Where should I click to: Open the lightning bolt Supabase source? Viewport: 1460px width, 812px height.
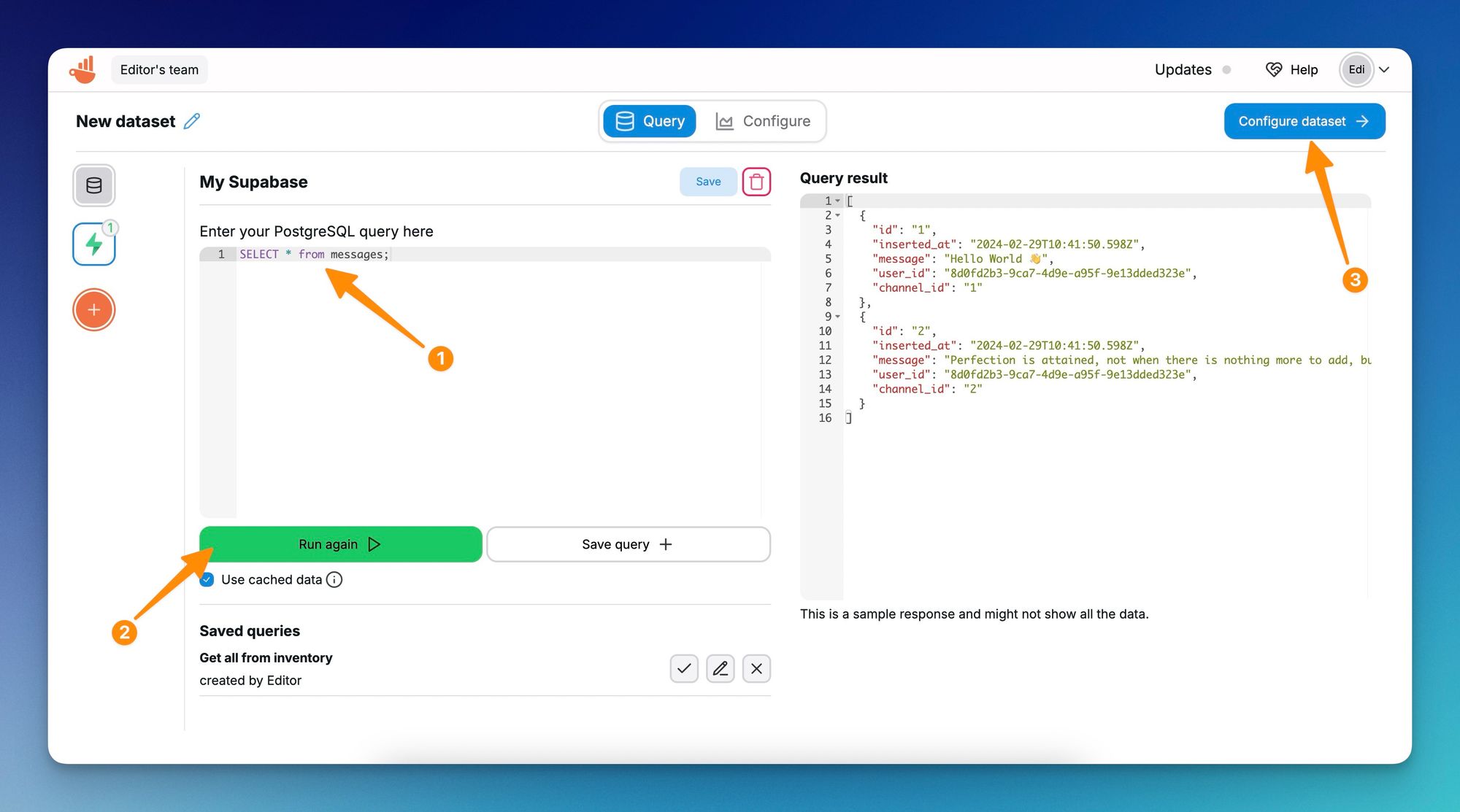[x=94, y=244]
